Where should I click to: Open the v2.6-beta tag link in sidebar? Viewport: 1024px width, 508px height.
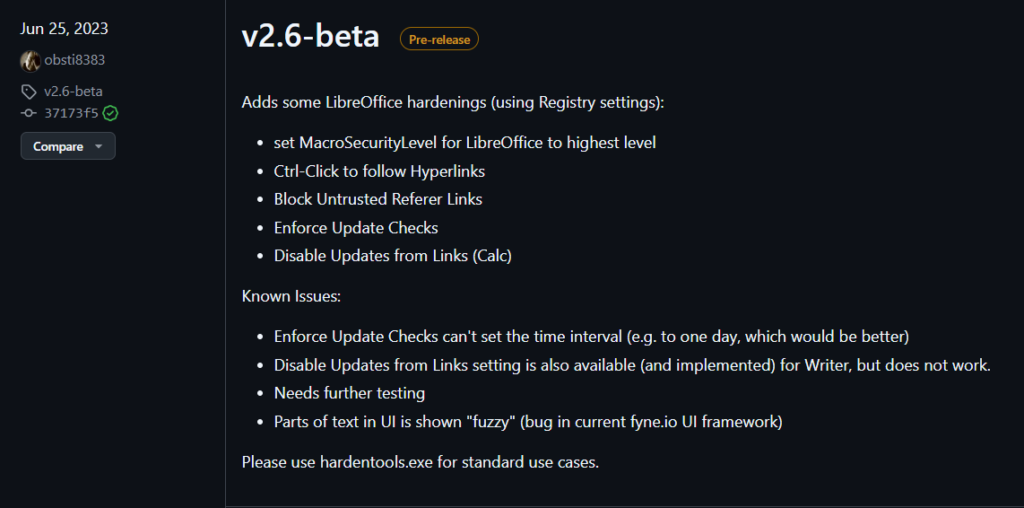point(73,91)
